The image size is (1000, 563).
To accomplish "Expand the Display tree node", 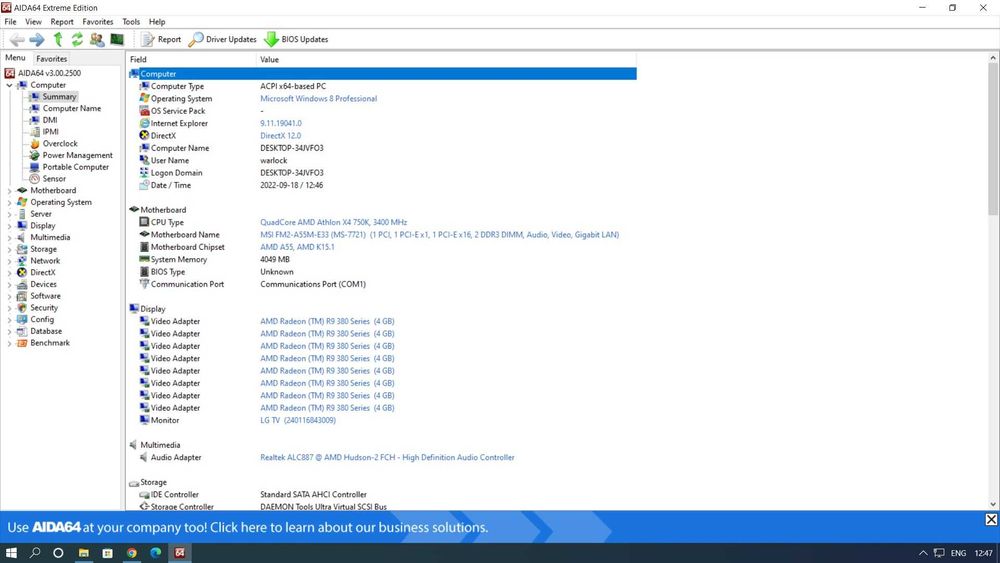I will [10, 226].
